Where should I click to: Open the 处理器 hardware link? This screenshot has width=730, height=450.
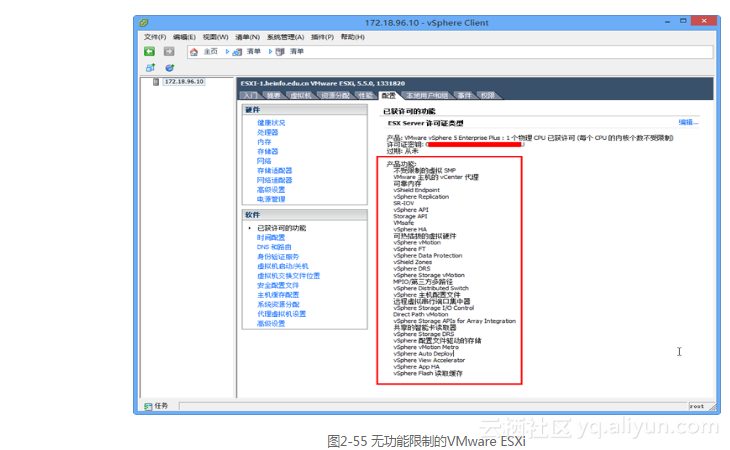pos(267,133)
